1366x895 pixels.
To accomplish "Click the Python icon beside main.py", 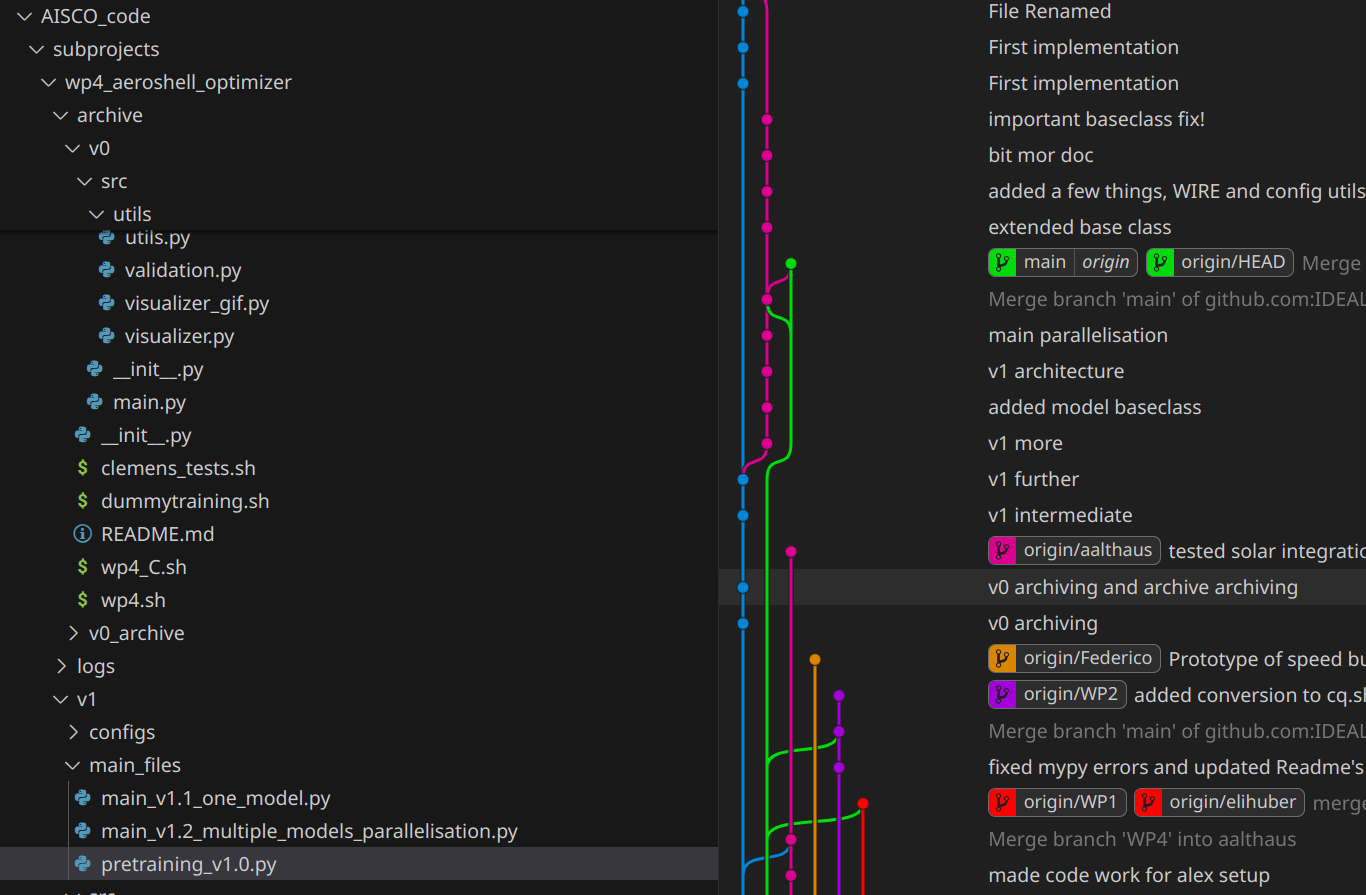I will point(94,402).
